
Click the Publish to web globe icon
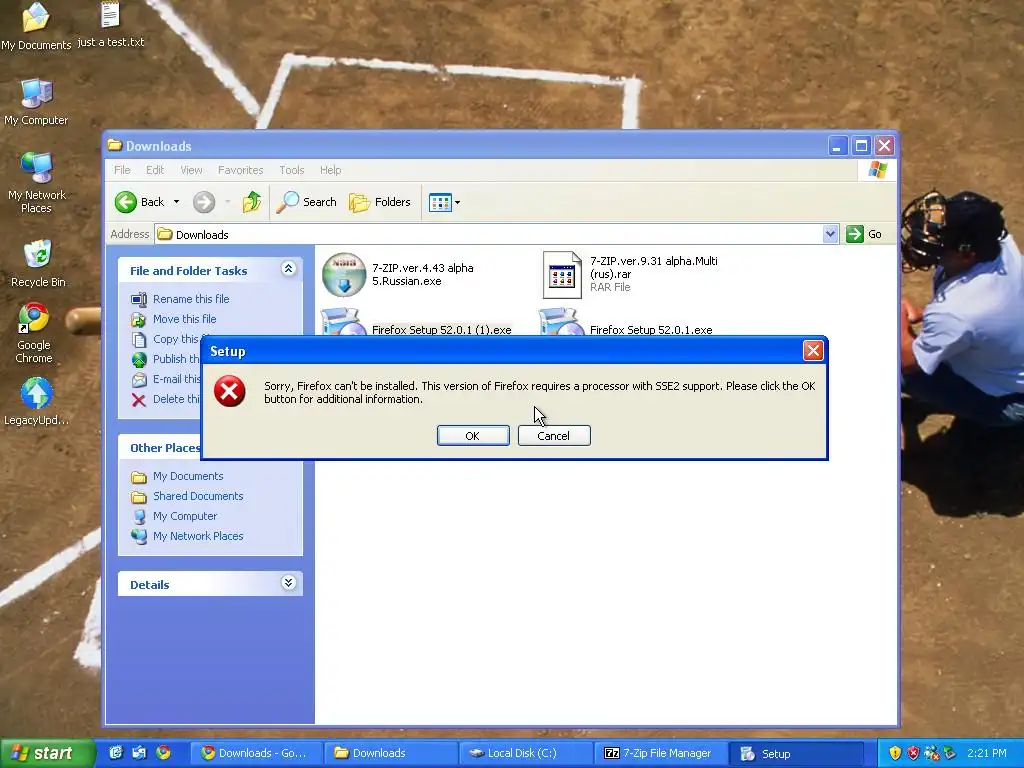tap(138, 360)
